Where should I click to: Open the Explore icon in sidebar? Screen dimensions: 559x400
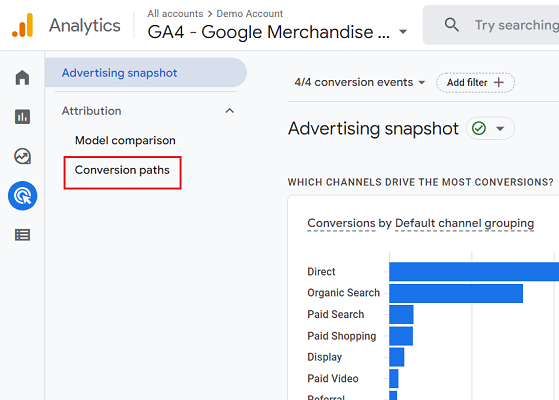tap(22, 156)
